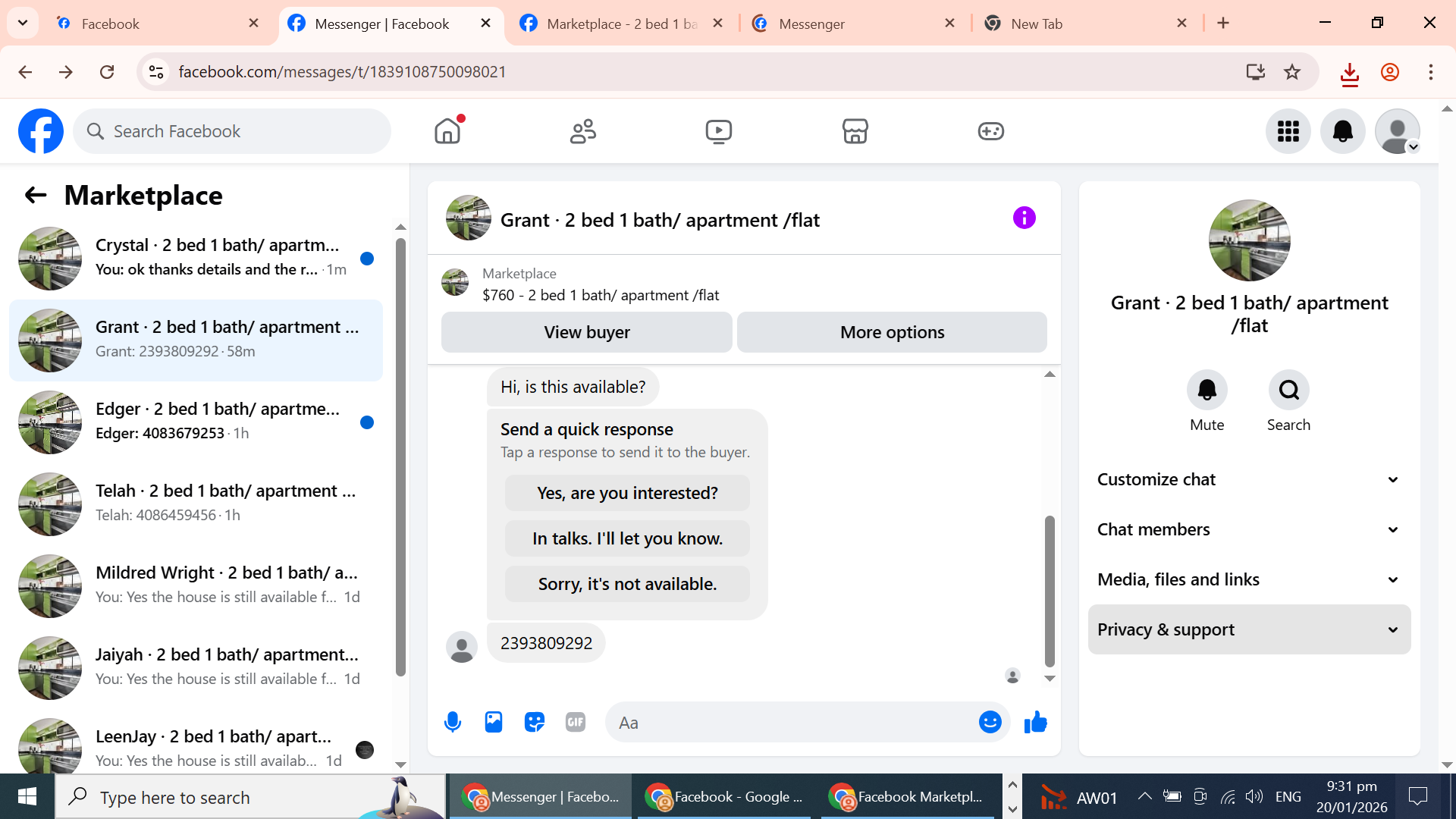
Task: Open the Friends icon in top navigation
Action: [583, 131]
